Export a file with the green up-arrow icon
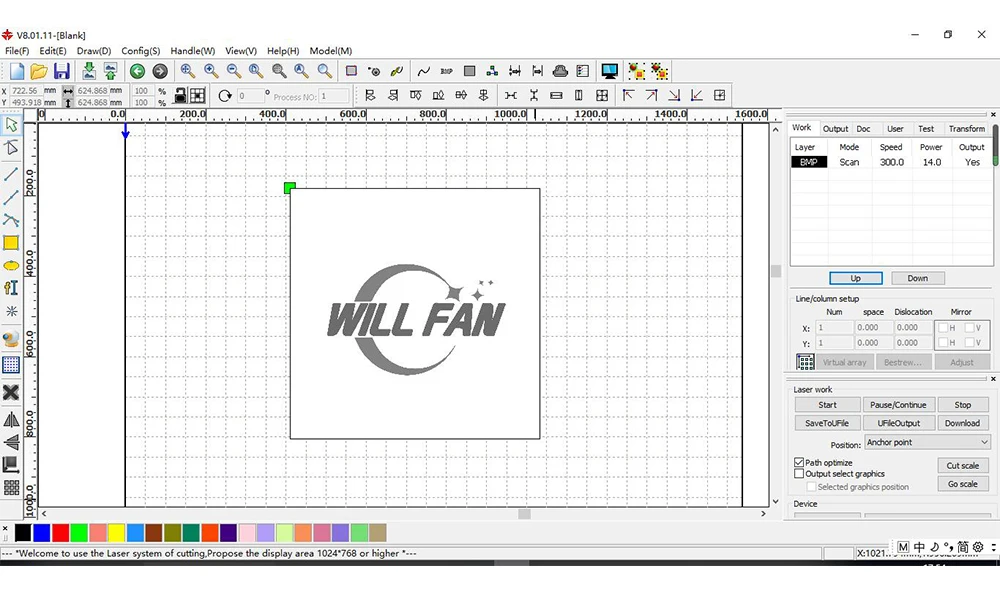The height and width of the screenshot is (600, 1000). click(x=110, y=71)
